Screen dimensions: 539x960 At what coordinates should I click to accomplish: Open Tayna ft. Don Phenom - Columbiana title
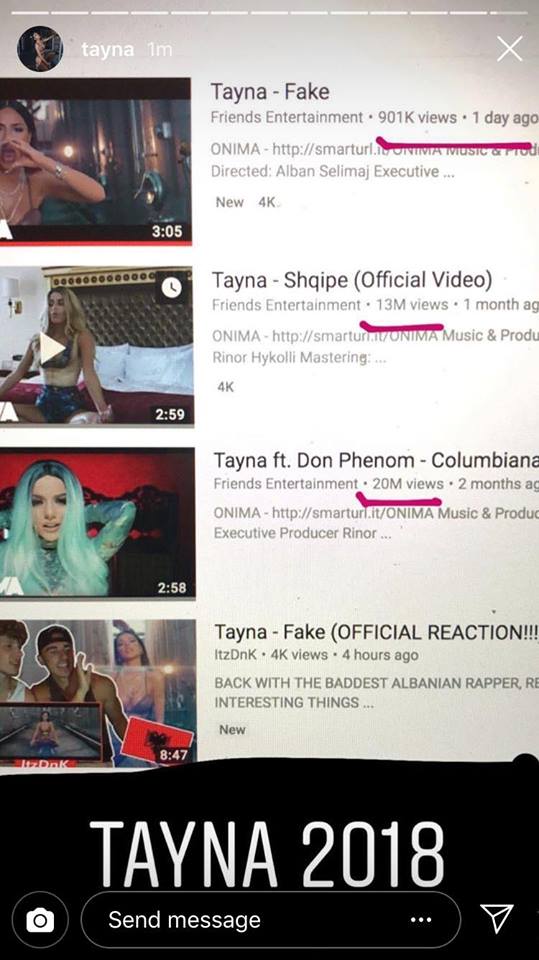[x=376, y=460]
